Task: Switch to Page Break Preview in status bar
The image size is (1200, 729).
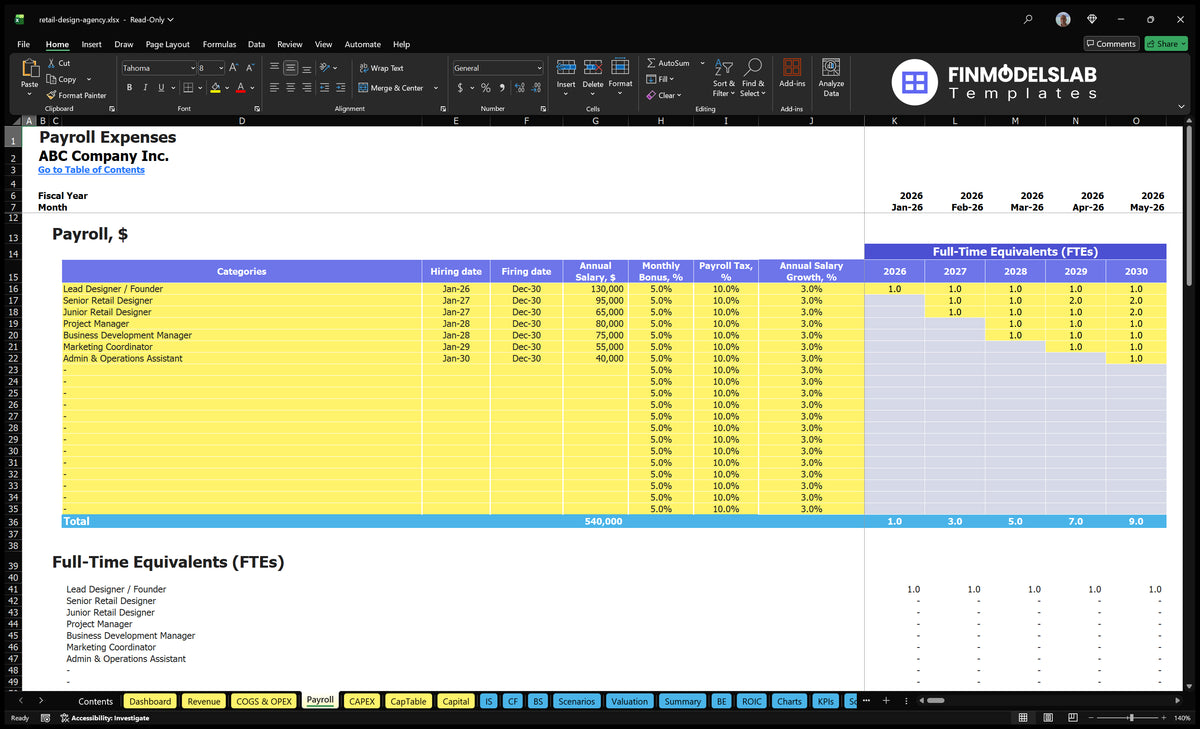Action: [1071, 718]
